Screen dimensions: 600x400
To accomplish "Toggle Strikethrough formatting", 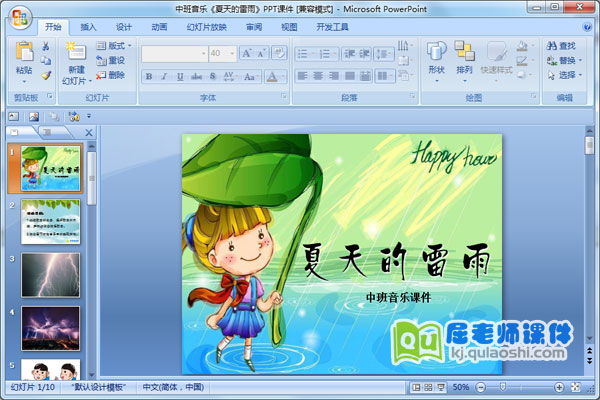I will pyautogui.click(x=196, y=77).
